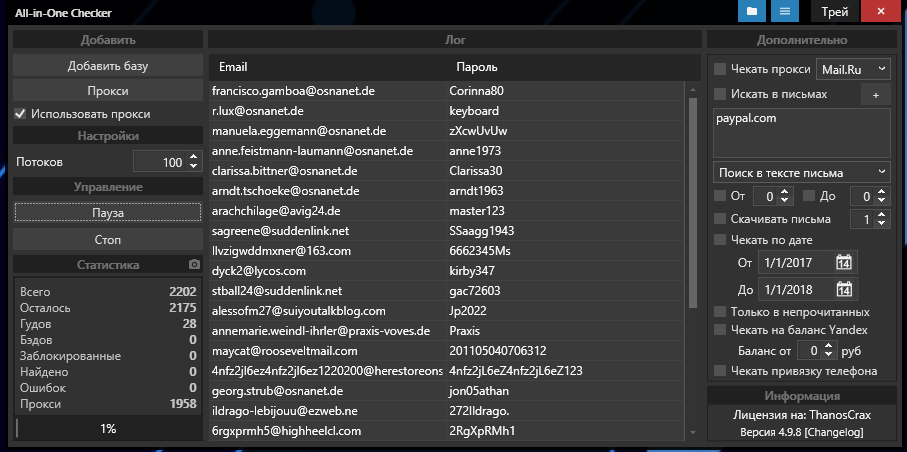Screen dimensions: 907x452
Task: Click the blue folder icon in title bar
Action: point(751,12)
